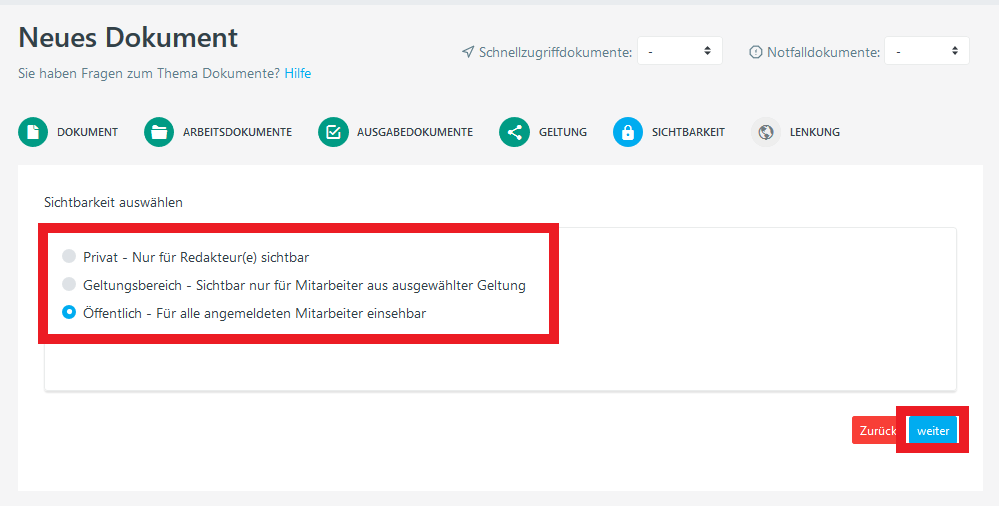Click the Dokument step file icon
999x506 pixels.
click(33, 132)
